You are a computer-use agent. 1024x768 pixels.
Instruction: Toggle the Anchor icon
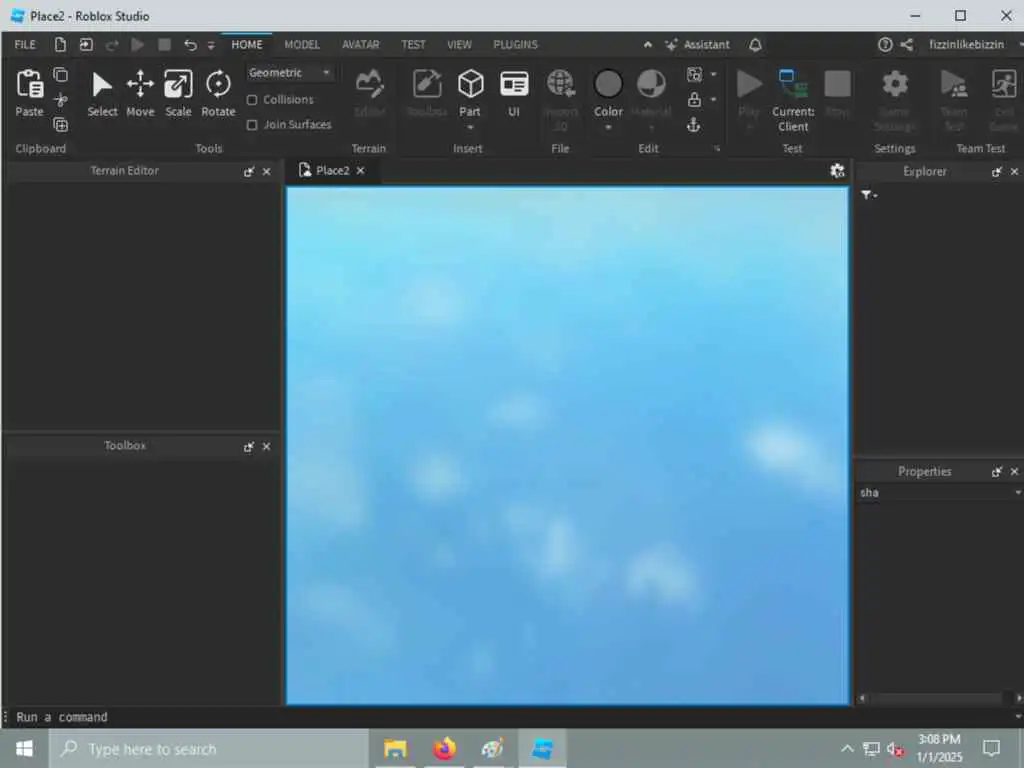coord(694,125)
